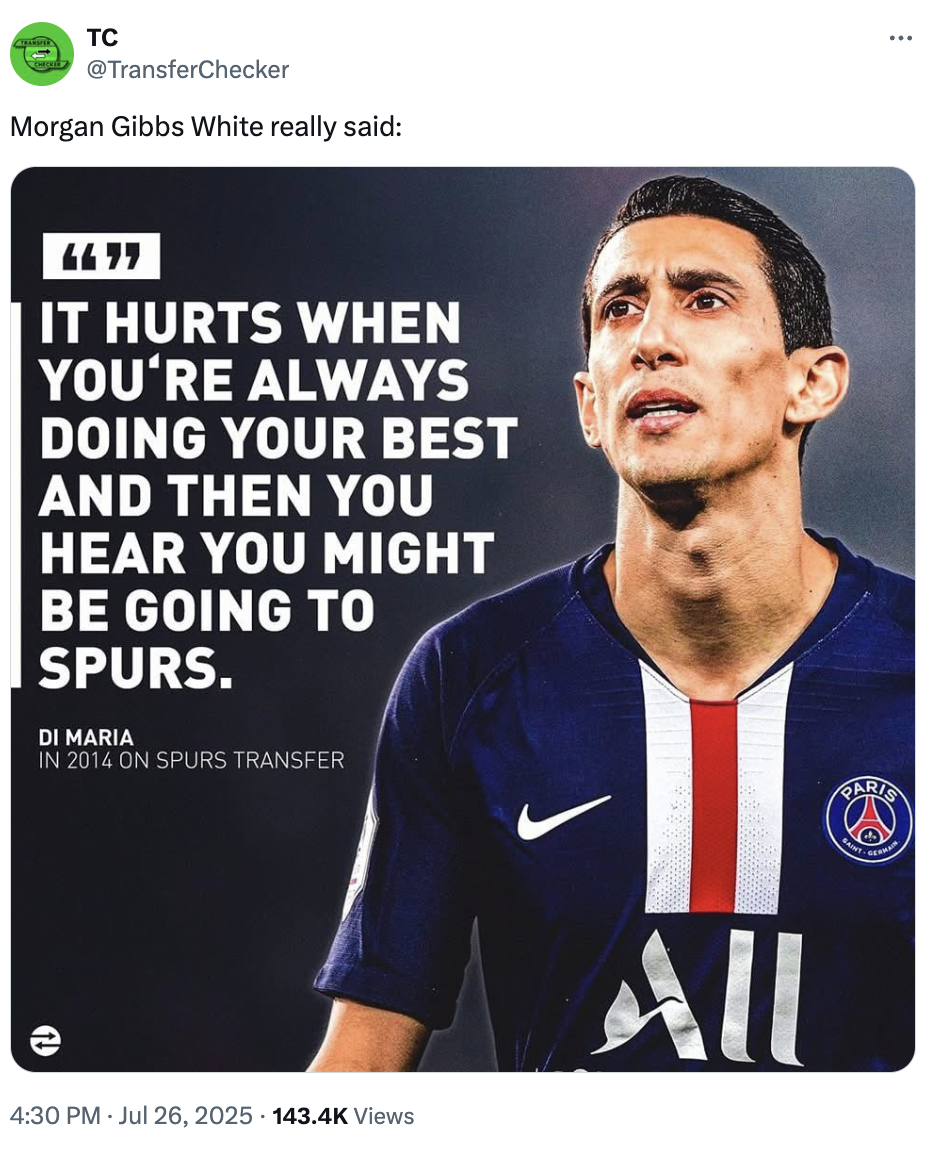This screenshot has height=1152, width=940.
Task: Click the DI MARIA name caption
Action: coord(86,738)
